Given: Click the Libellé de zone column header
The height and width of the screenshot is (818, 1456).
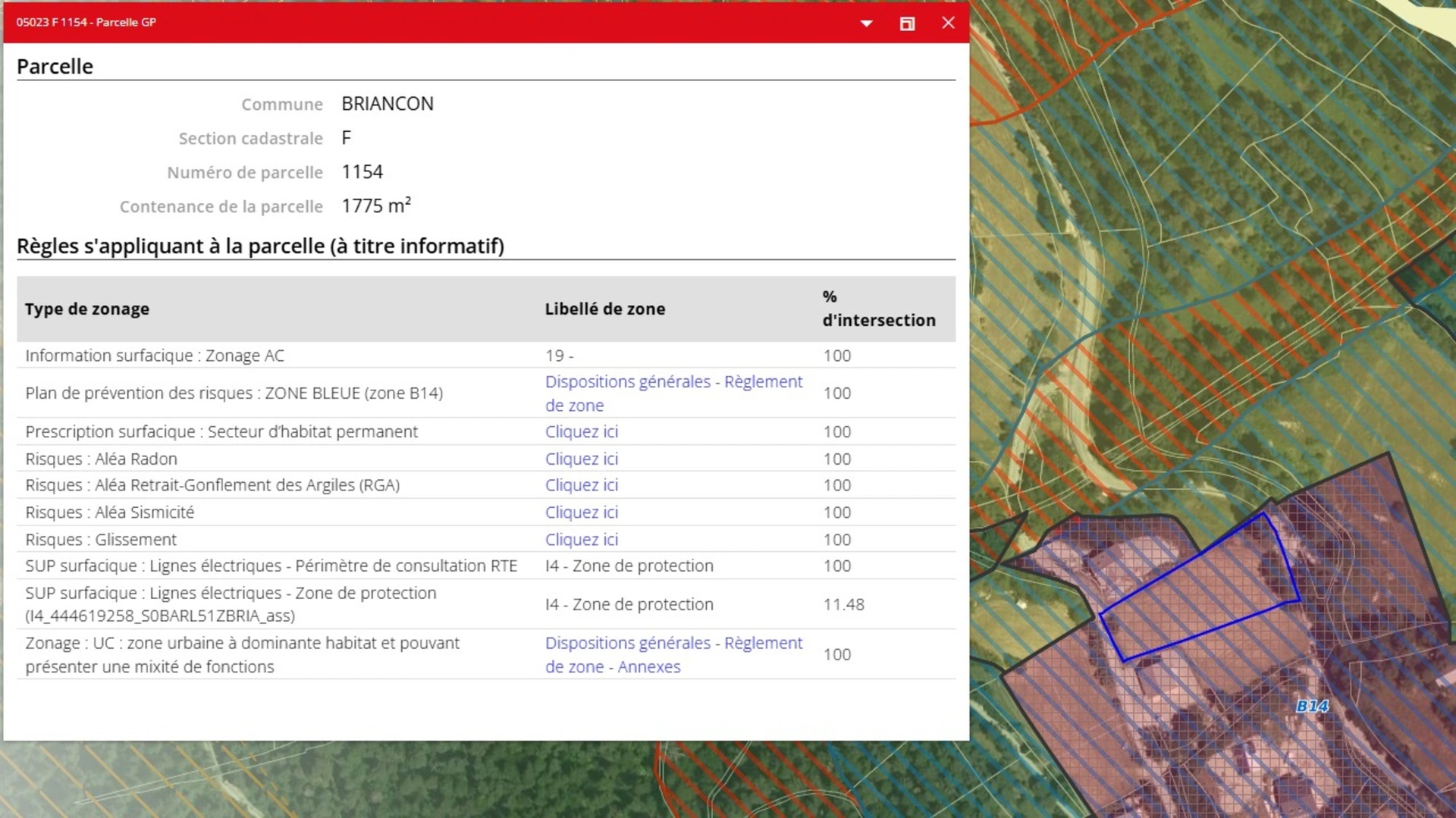Looking at the screenshot, I should [x=605, y=309].
